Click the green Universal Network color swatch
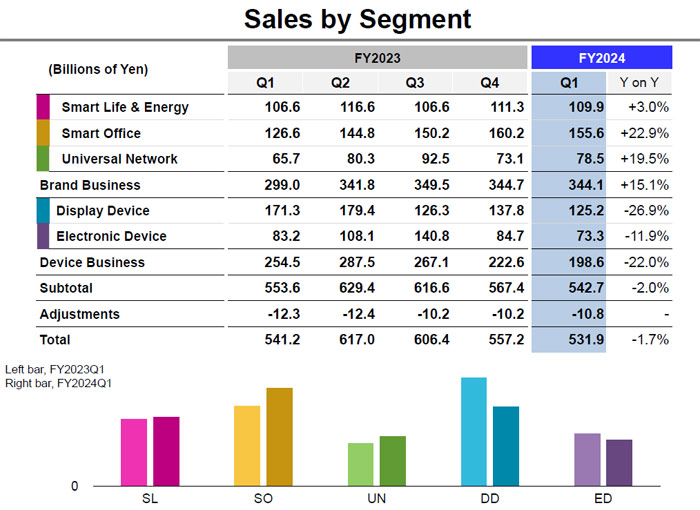Image resolution: width=700 pixels, height=510 pixels. tap(43, 159)
